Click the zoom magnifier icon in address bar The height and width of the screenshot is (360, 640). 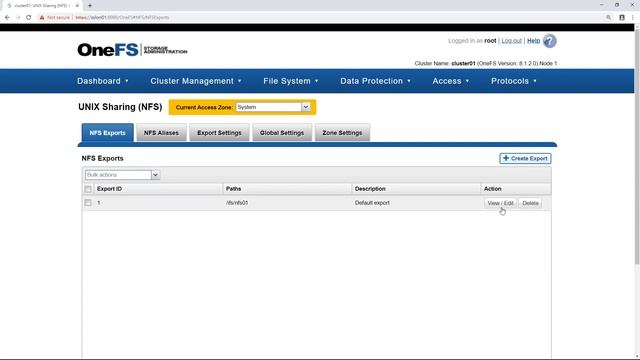(x=609, y=18)
